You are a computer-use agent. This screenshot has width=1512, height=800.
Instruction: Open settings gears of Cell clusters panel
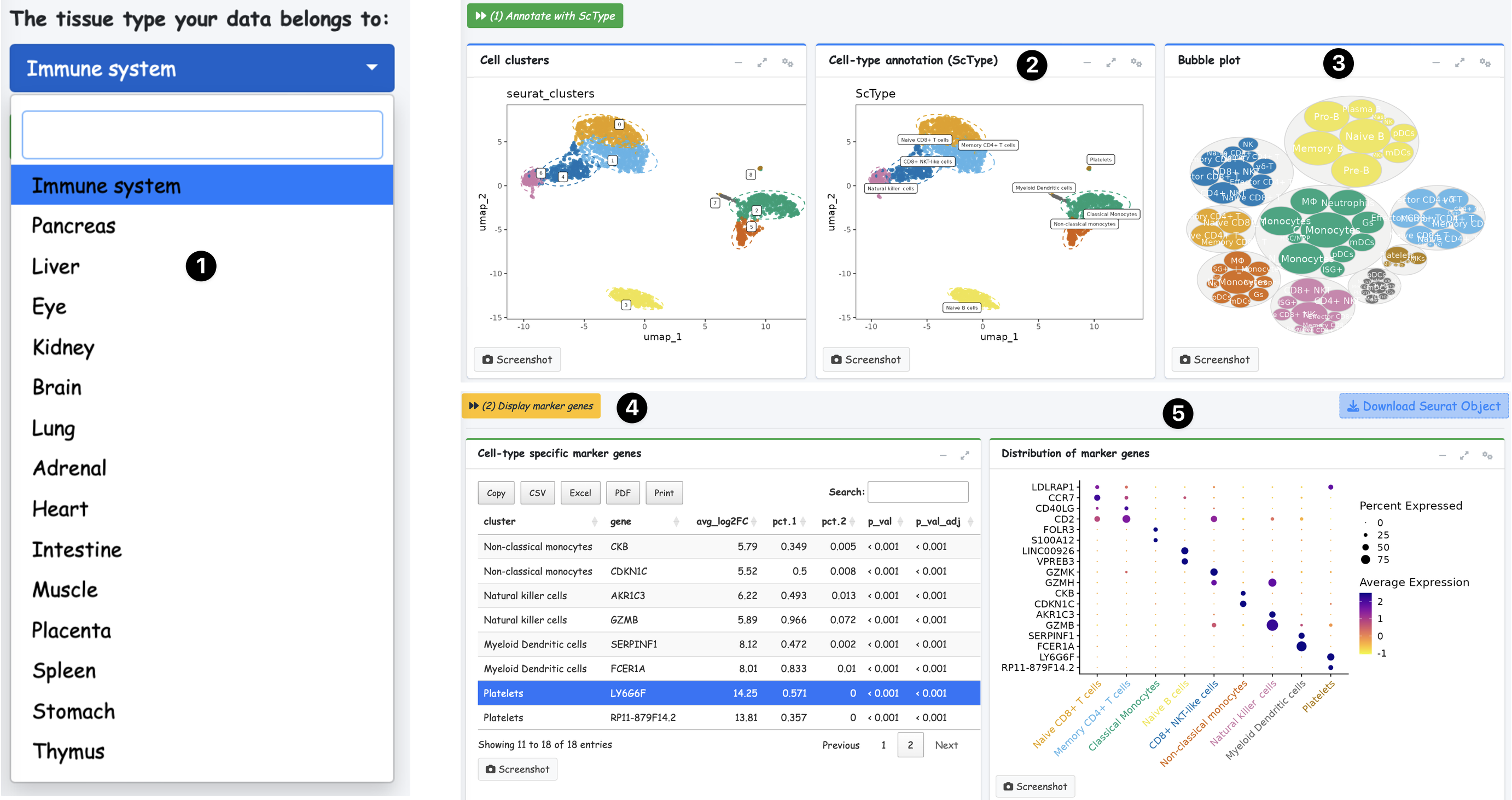(787, 63)
